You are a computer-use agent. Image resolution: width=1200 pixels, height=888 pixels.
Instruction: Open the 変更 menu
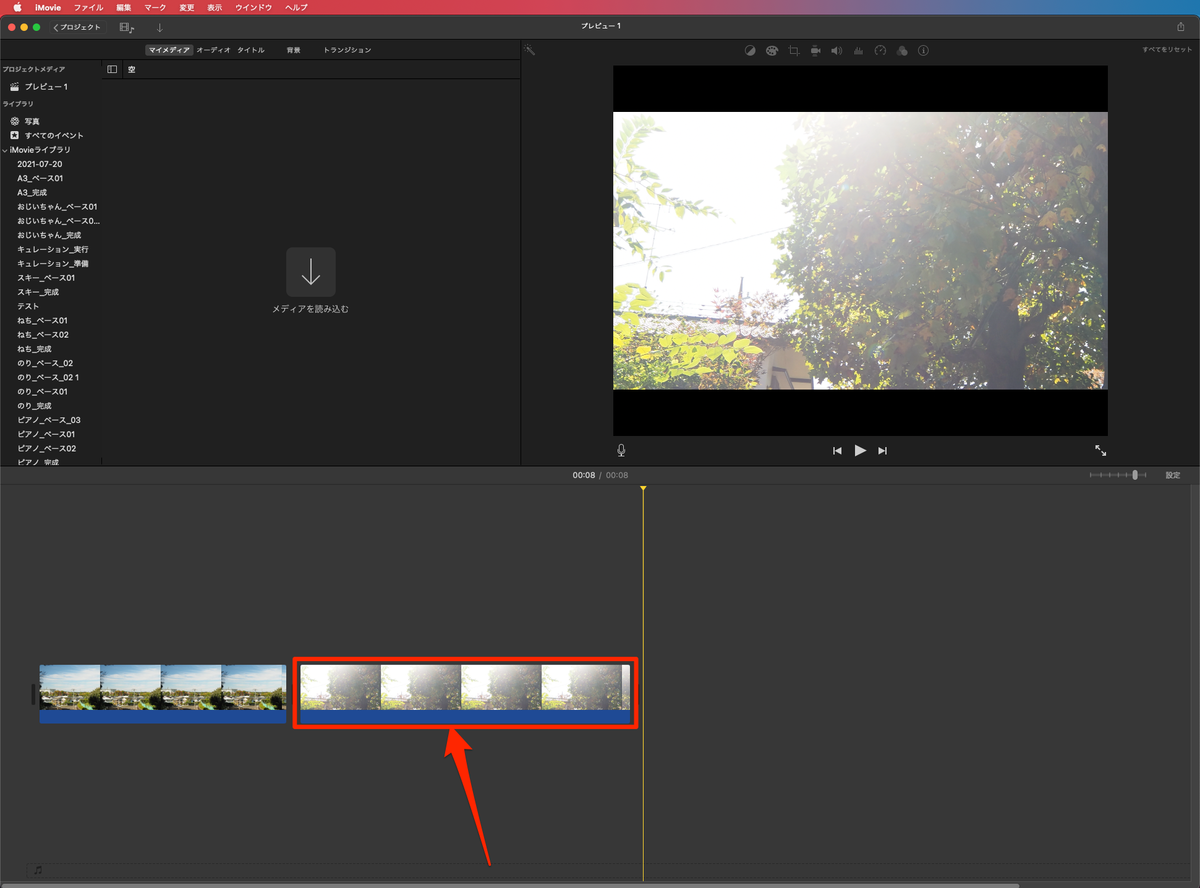(x=187, y=7)
